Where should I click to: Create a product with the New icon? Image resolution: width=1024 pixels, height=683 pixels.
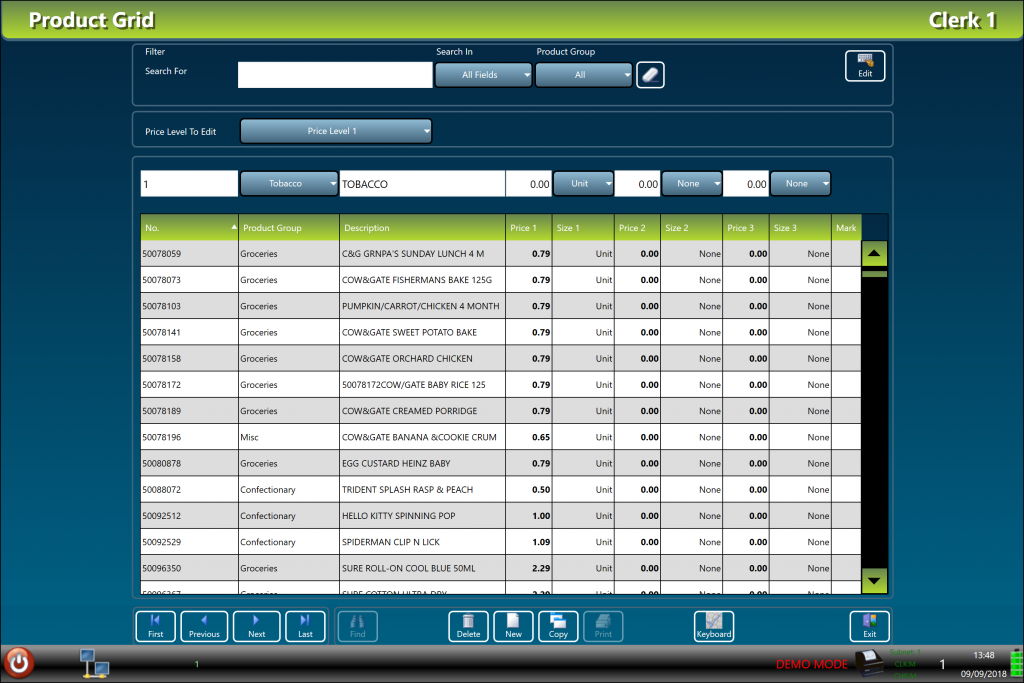pyautogui.click(x=513, y=626)
